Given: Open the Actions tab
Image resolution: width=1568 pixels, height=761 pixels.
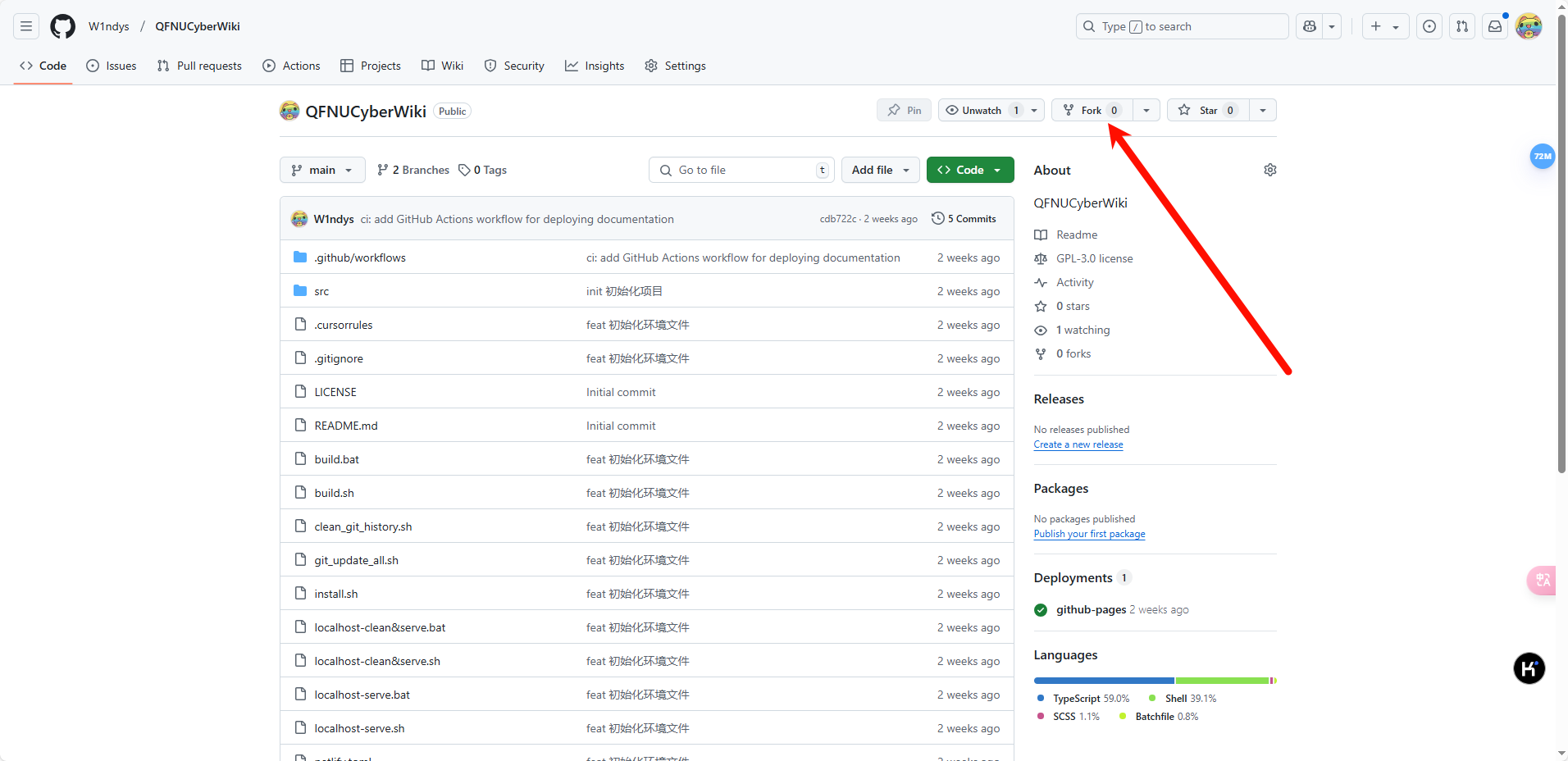Looking at the screenshot, I should click(291, 66).
